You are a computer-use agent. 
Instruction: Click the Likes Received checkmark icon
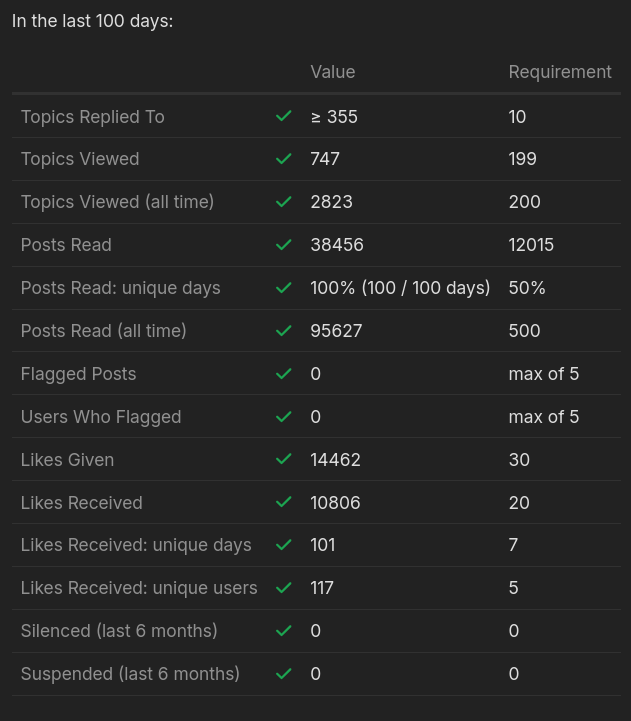coord(284,502)
